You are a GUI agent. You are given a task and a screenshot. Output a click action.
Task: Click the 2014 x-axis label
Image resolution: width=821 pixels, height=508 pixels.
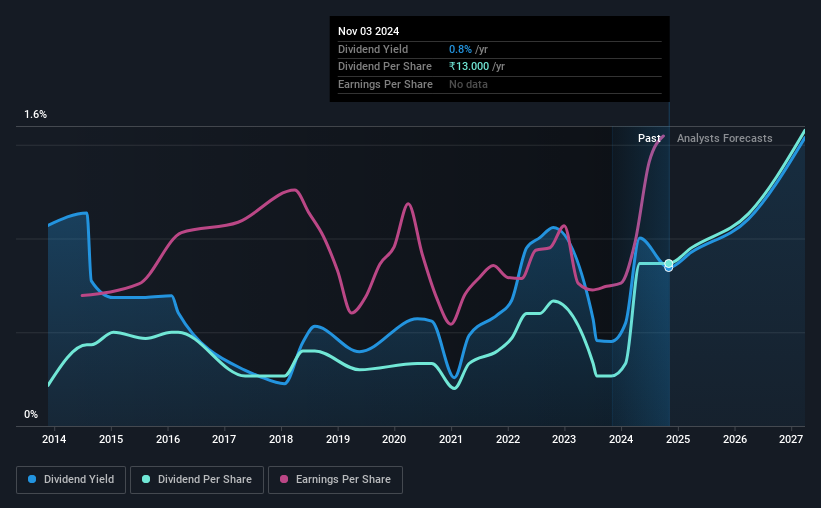(54, 439)
